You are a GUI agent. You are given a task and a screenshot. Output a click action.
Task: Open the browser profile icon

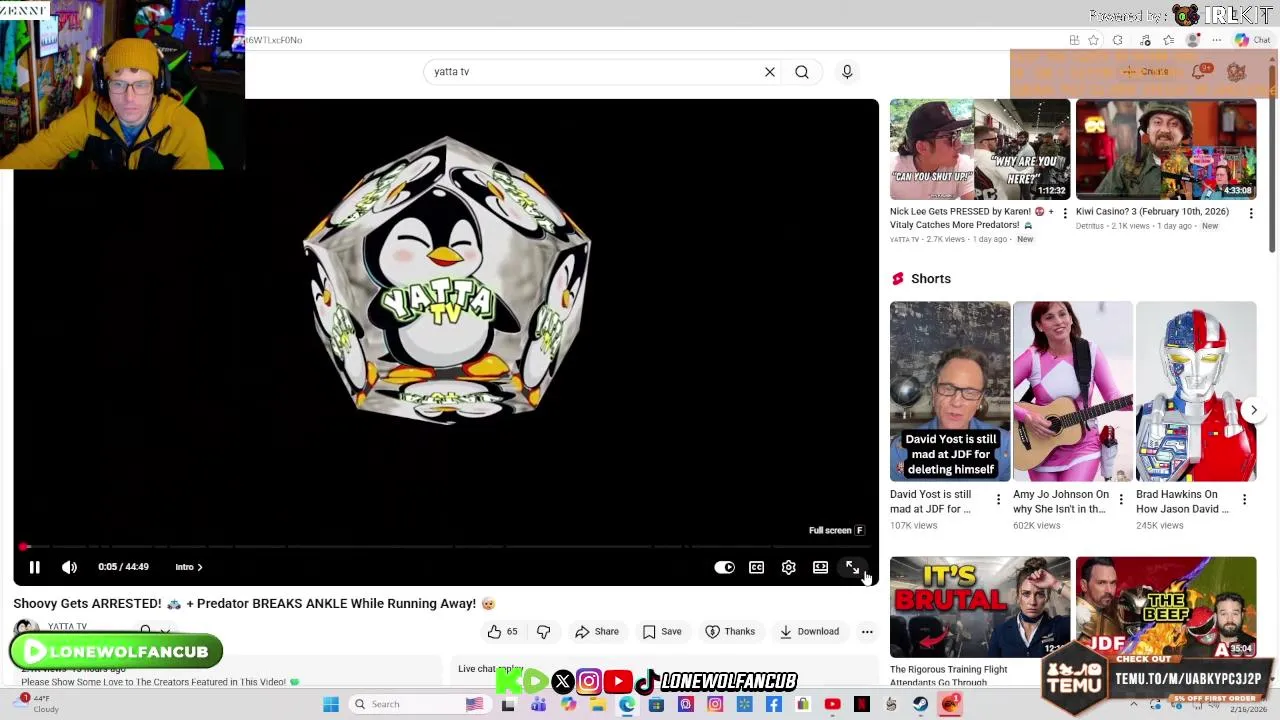pos(1192,40)
